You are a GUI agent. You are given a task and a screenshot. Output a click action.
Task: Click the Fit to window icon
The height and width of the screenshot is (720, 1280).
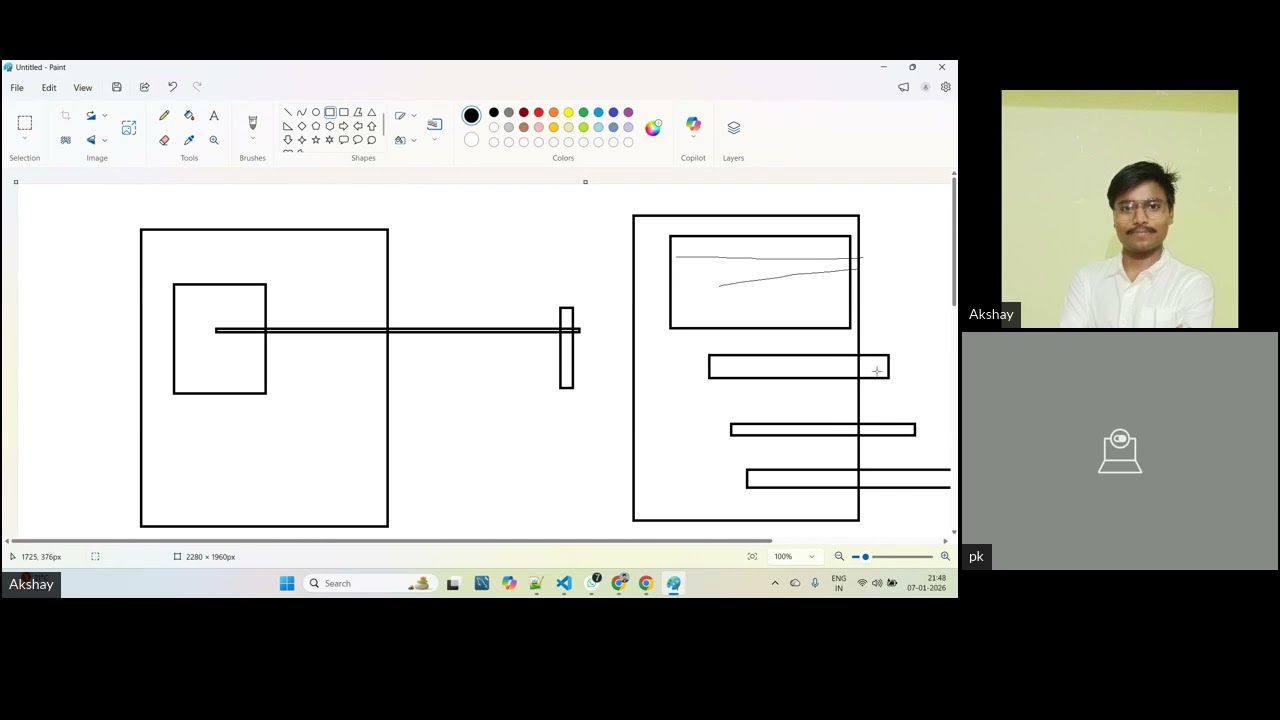click(752, 557)
